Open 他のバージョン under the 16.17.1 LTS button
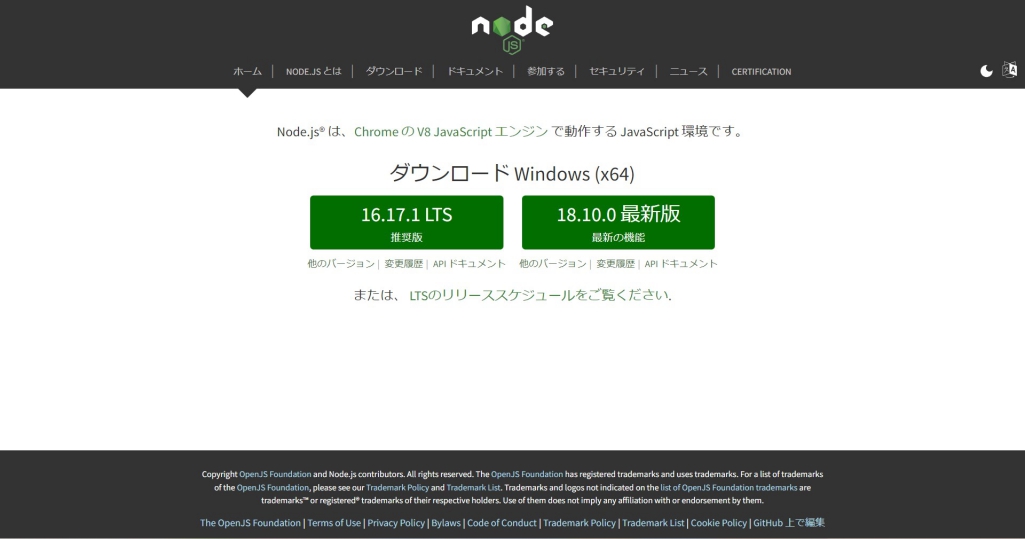Viewport: 1025px width, 539px height. (x=341, y=263)
